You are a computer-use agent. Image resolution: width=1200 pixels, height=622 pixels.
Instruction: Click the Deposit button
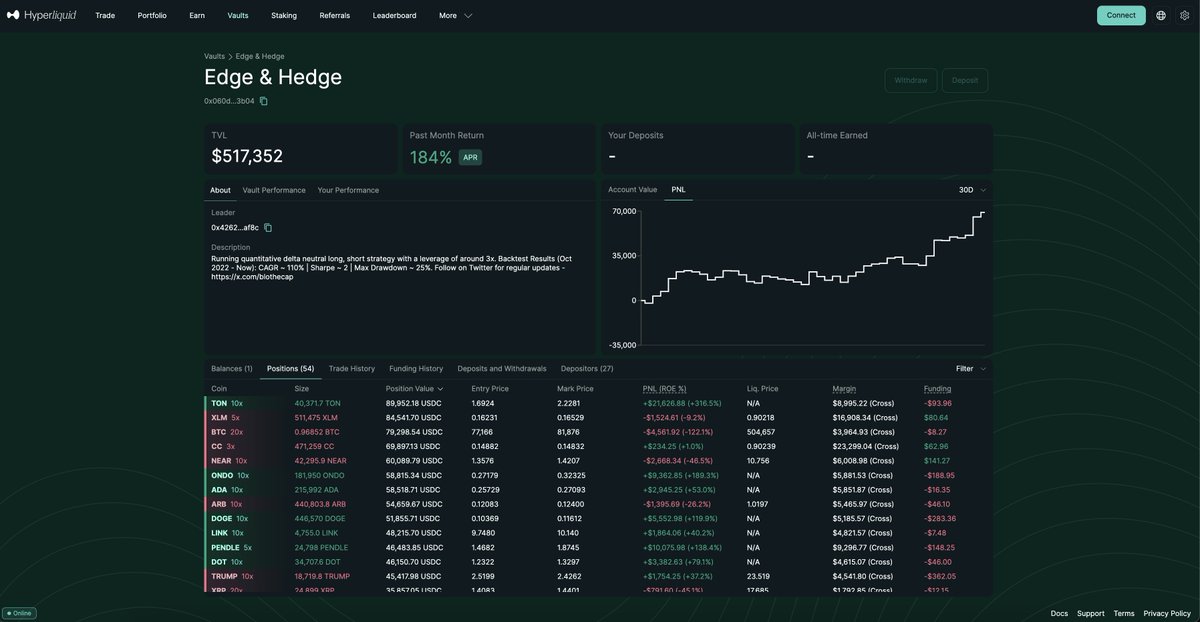[965, 80]
